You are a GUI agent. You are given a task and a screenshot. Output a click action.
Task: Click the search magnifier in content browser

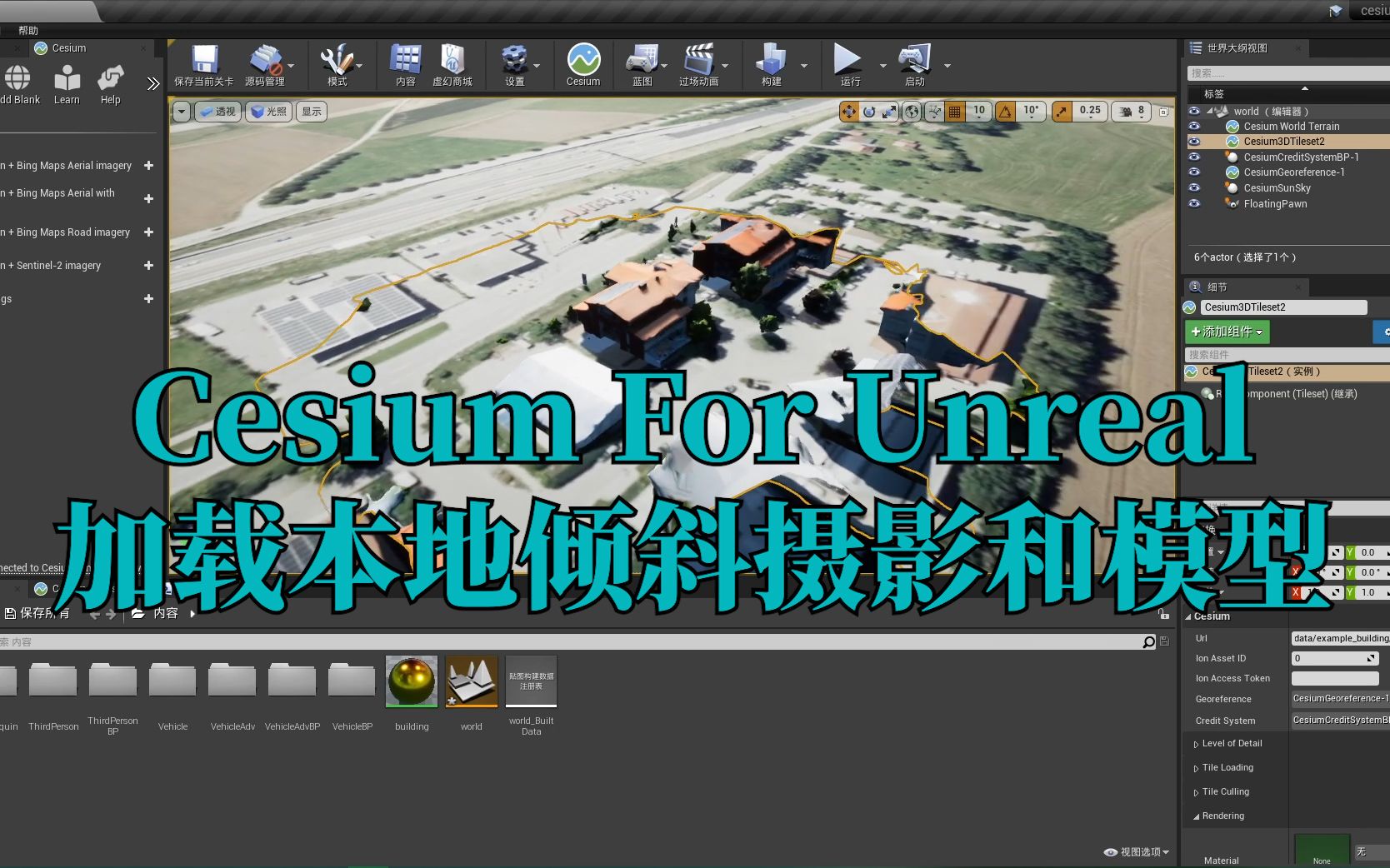coord(1149,642)
